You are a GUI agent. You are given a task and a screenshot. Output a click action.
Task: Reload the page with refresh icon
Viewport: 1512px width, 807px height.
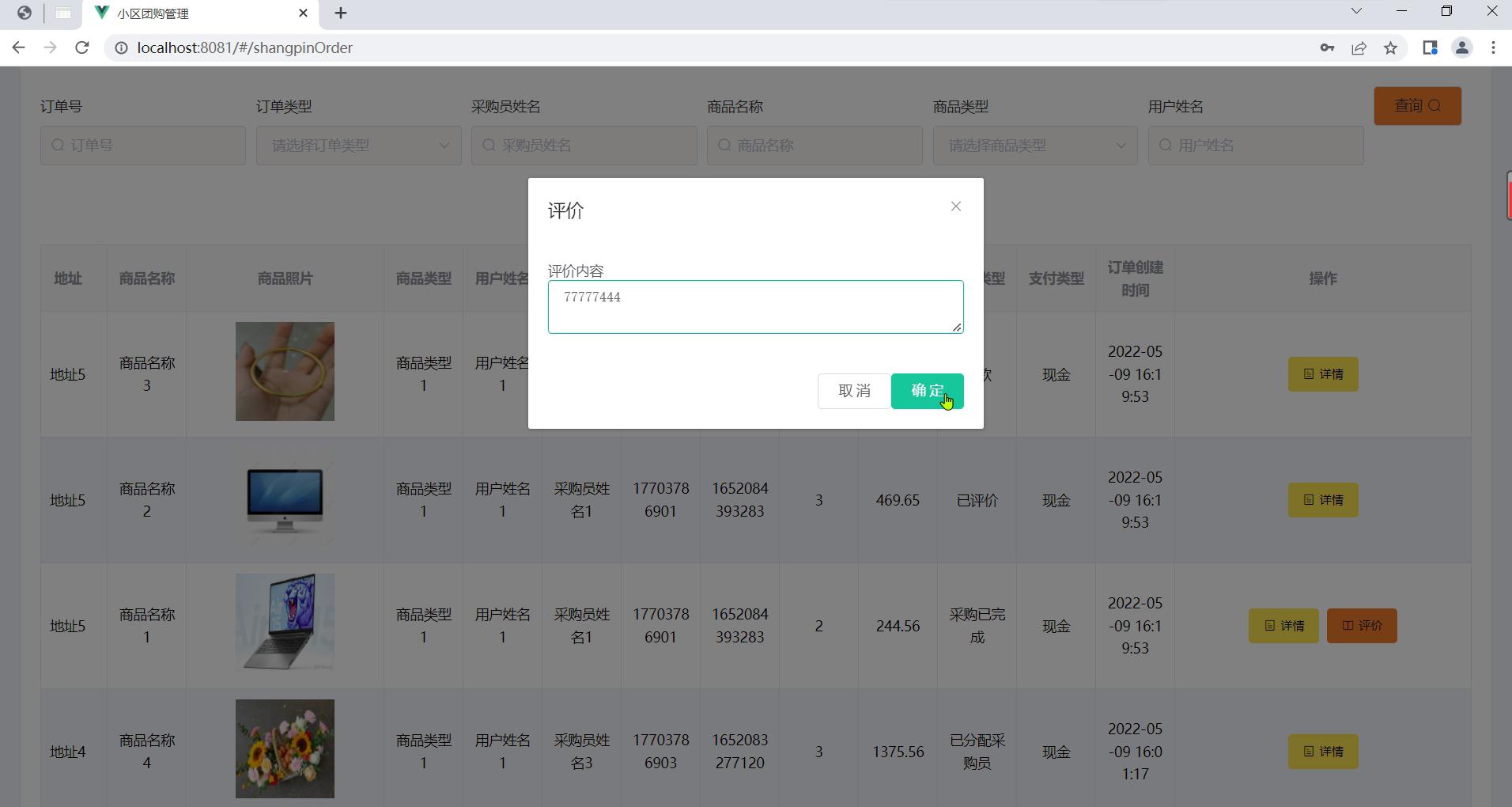81,47
